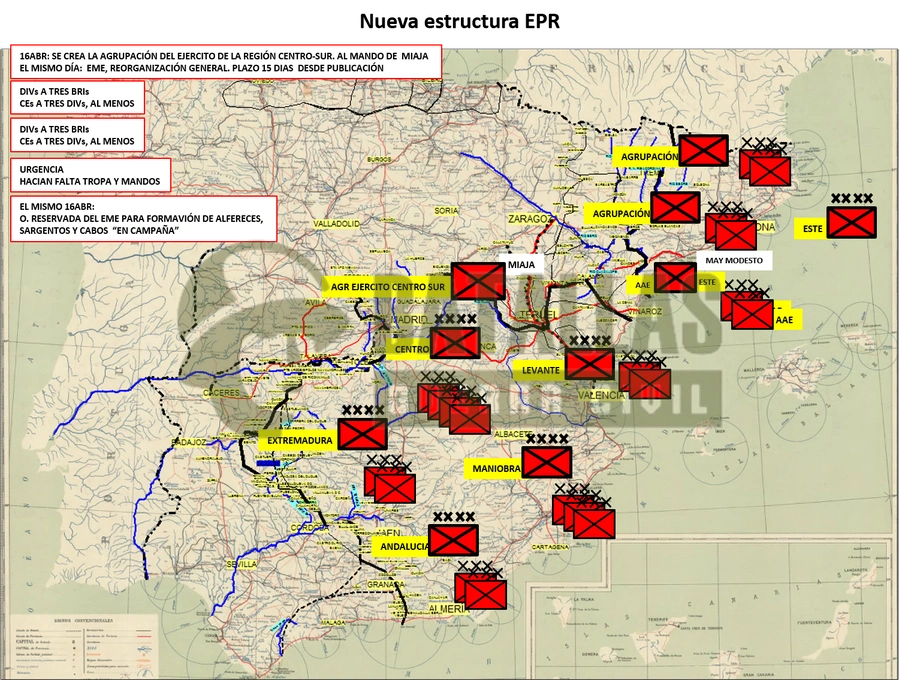Image resolution: width=899 pixels, height=680 pixels.
Task: Click the corps stack below the CENTRO army
Action: (x=454, y=403)
